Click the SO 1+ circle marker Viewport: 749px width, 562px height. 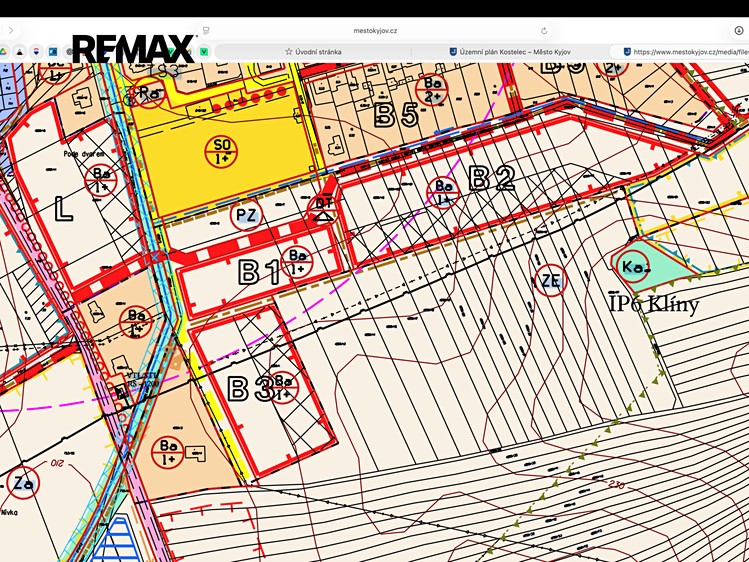tap(221, 152)
